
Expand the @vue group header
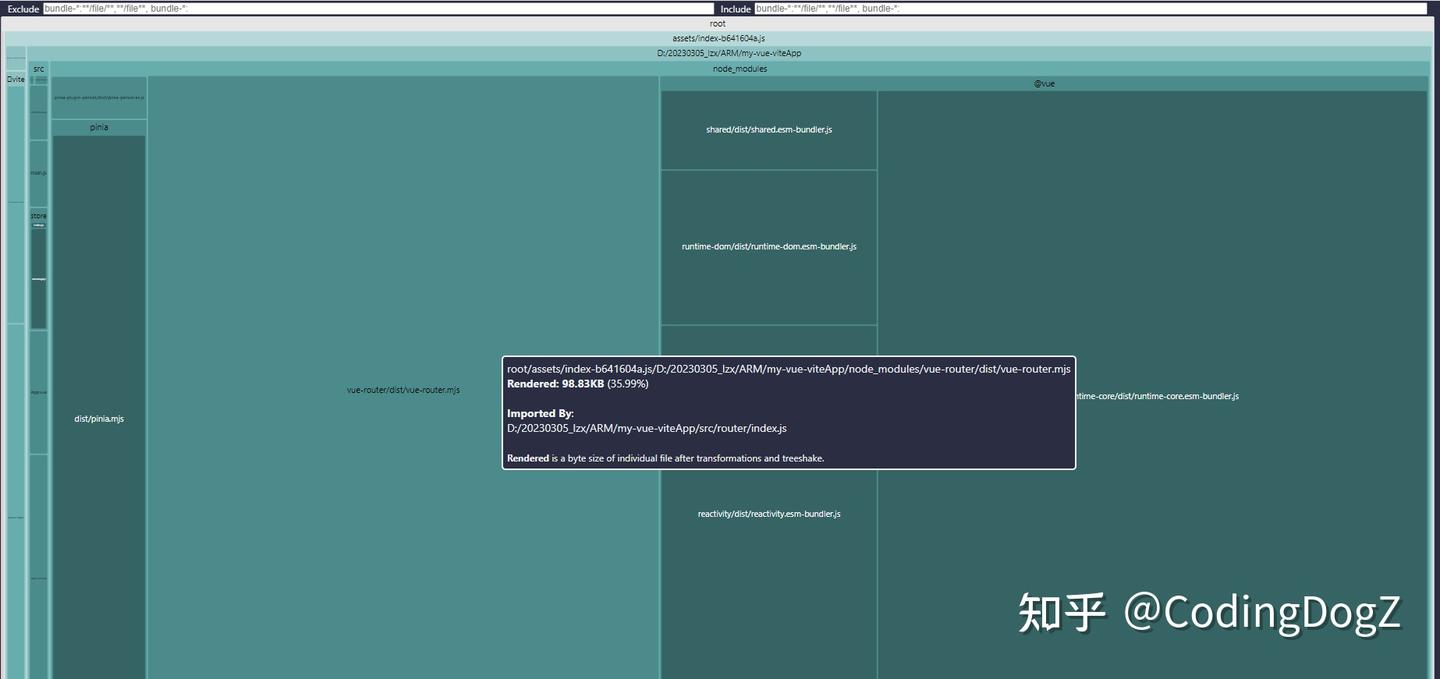tap(1044, 84)
